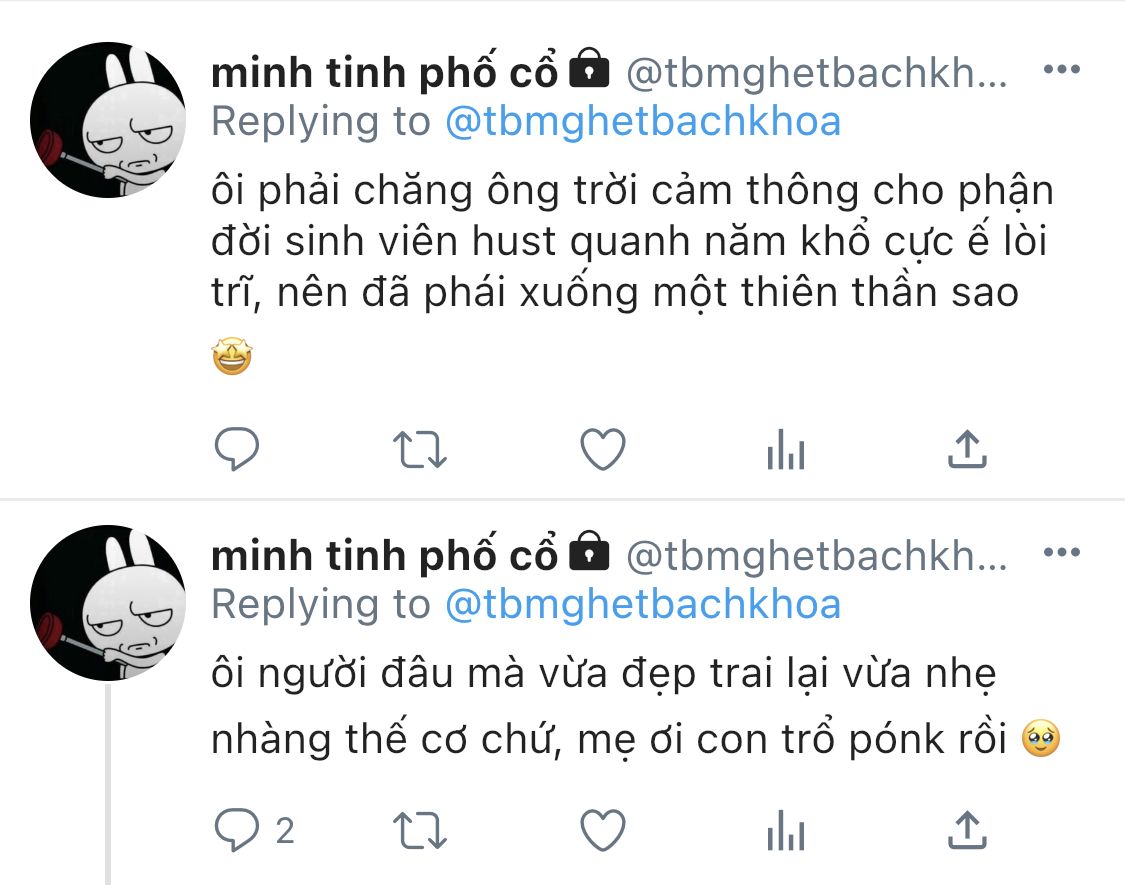Open the first tweet's rabbit profile avatar
Image resolution: width=1125 pixels, height=885 pixels.
pyautogui.click(x=108, y=120)
